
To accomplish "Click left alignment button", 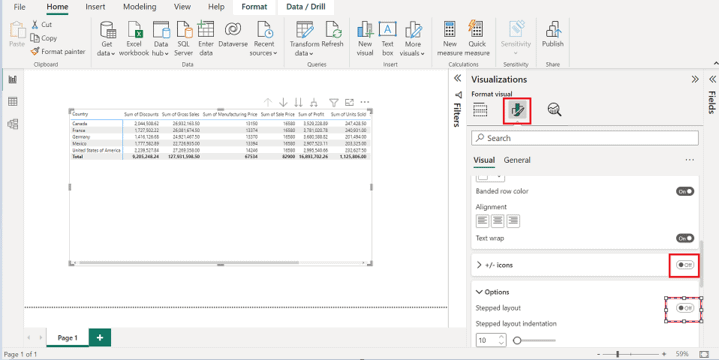I will tap(482, 221).
